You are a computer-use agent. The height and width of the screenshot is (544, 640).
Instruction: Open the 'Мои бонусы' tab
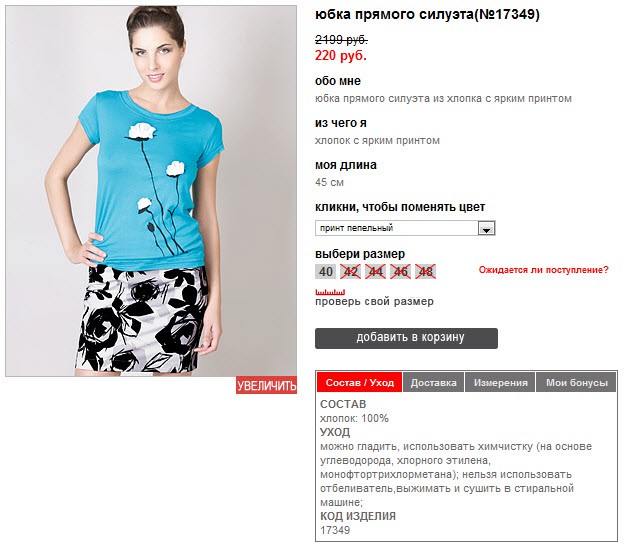[576, 382]
